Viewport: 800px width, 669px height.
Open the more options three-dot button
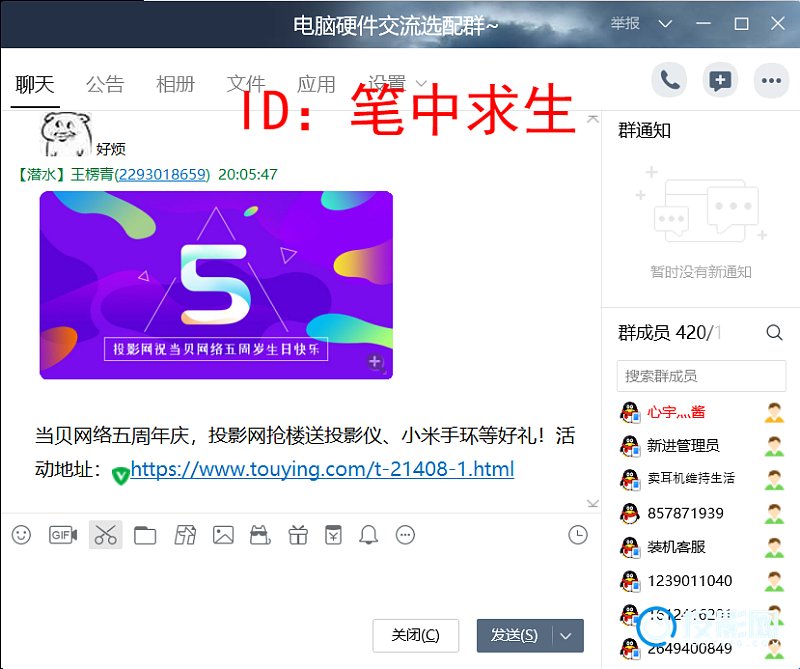point(771,80)
